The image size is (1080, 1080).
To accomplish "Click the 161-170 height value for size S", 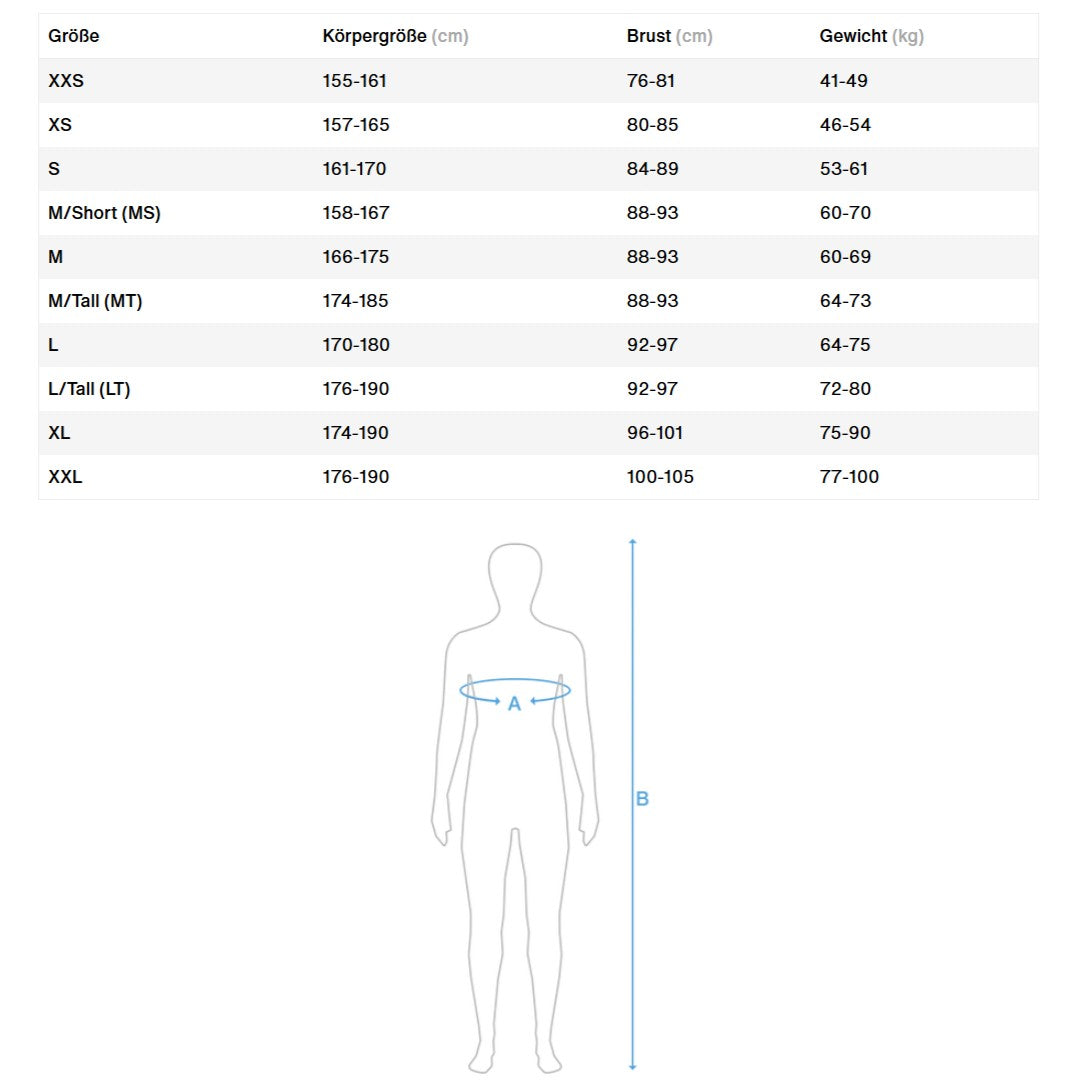I will tap(354, 169).
